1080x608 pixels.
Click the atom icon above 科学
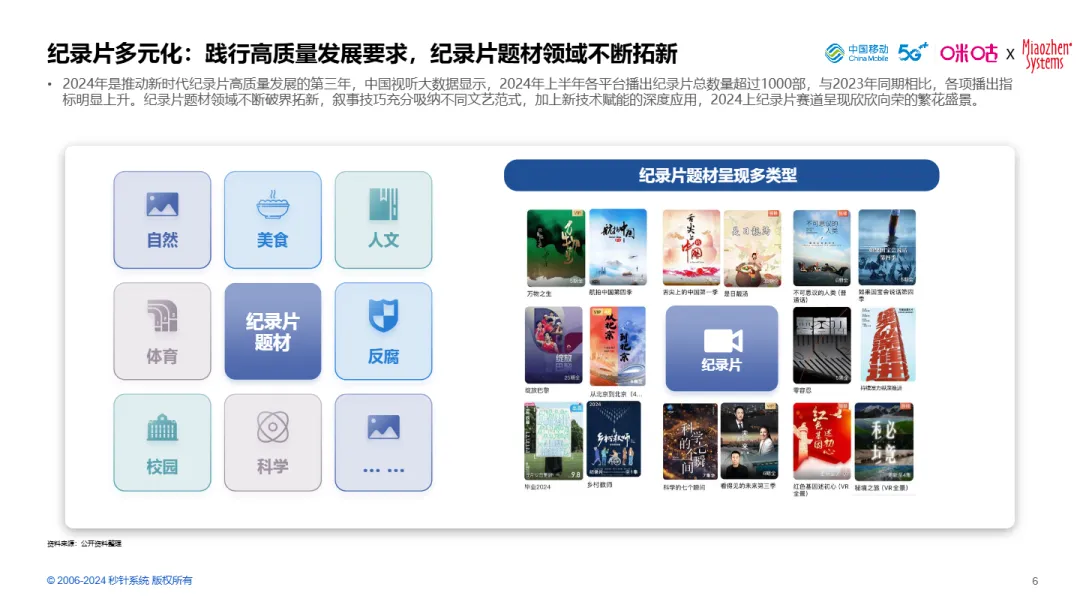[x=273, y=427]
